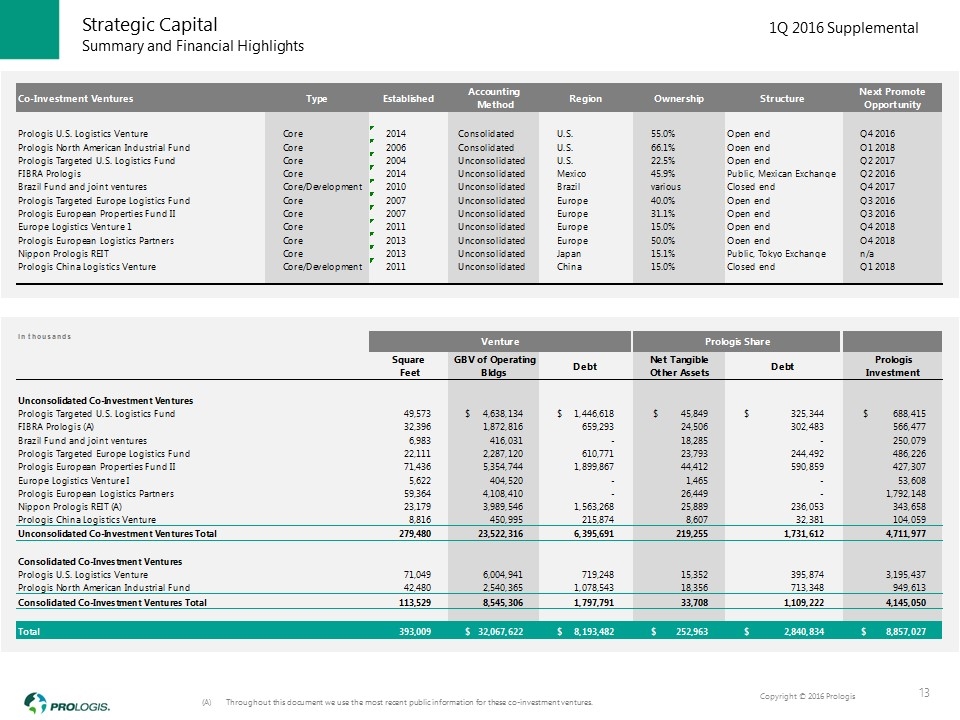Click page number 13
This screenshot has height=720, width=960.
click(x=923, y=693)
